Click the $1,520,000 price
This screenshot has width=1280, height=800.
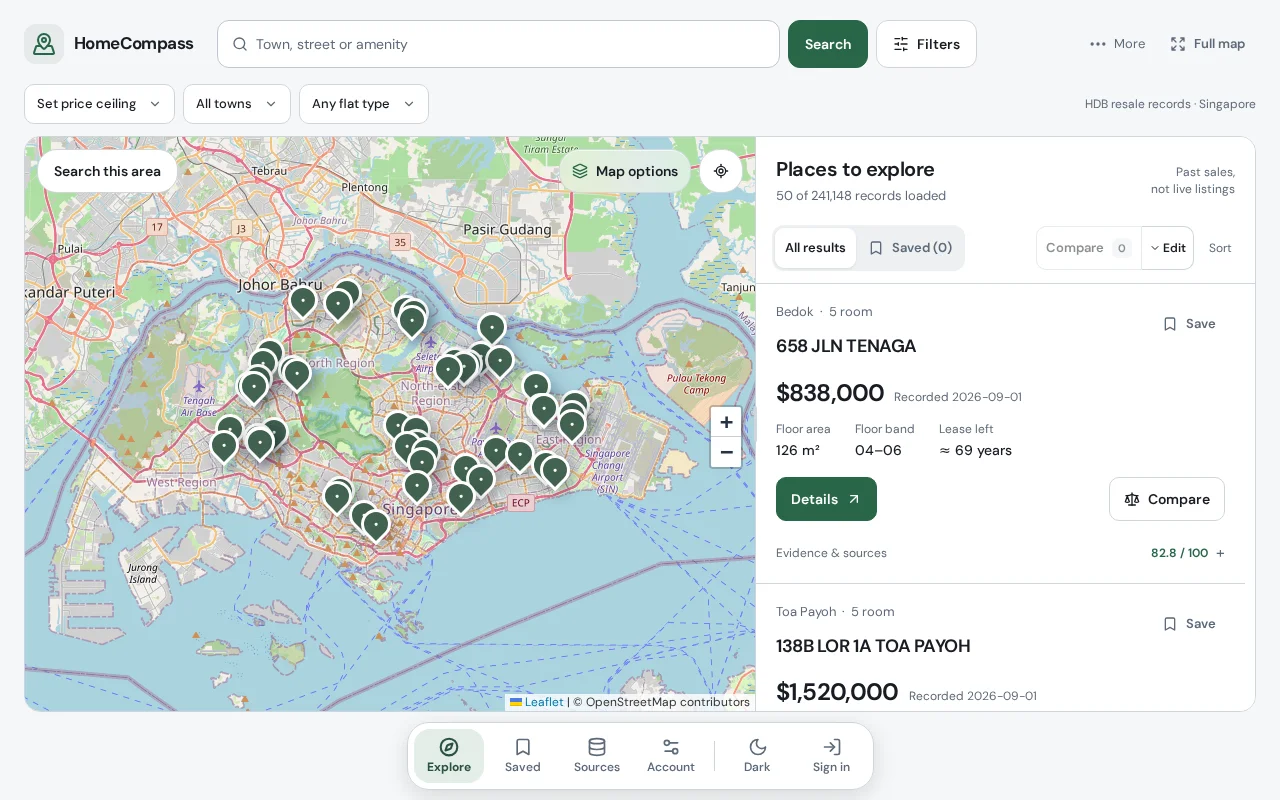coord(837,692)
